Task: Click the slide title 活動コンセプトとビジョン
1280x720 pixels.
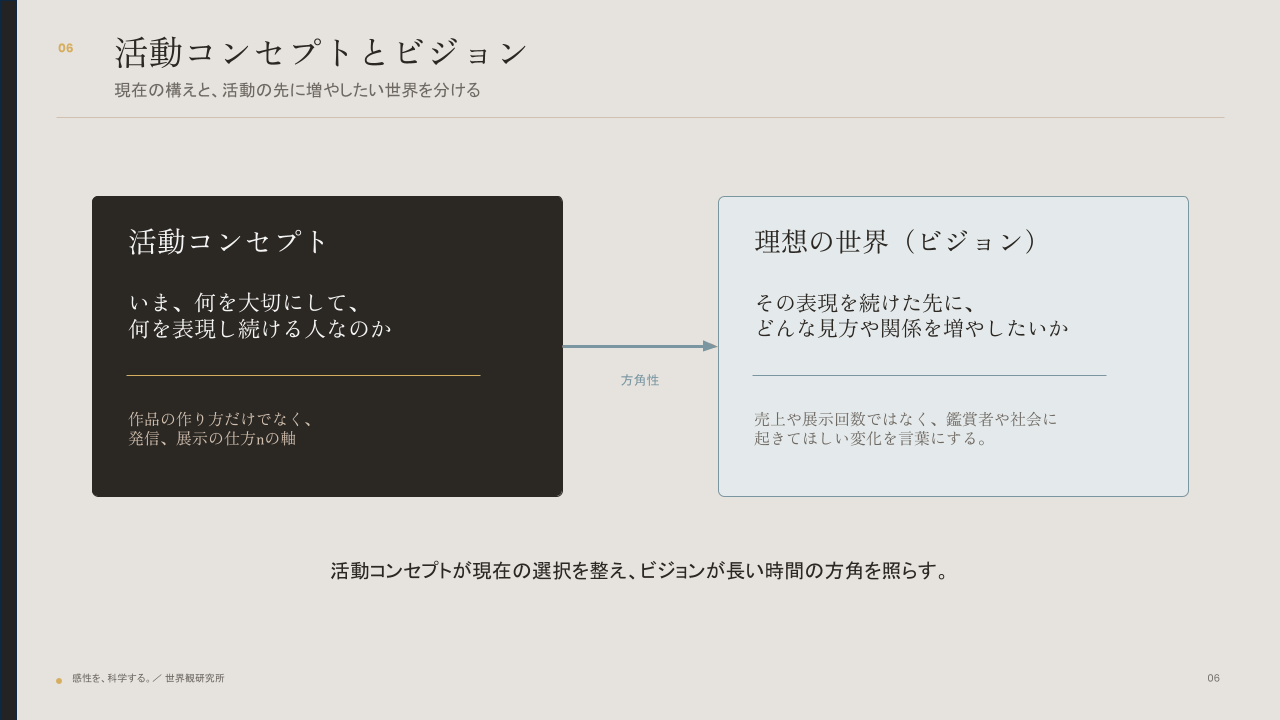Action: [x=321, y=52]
